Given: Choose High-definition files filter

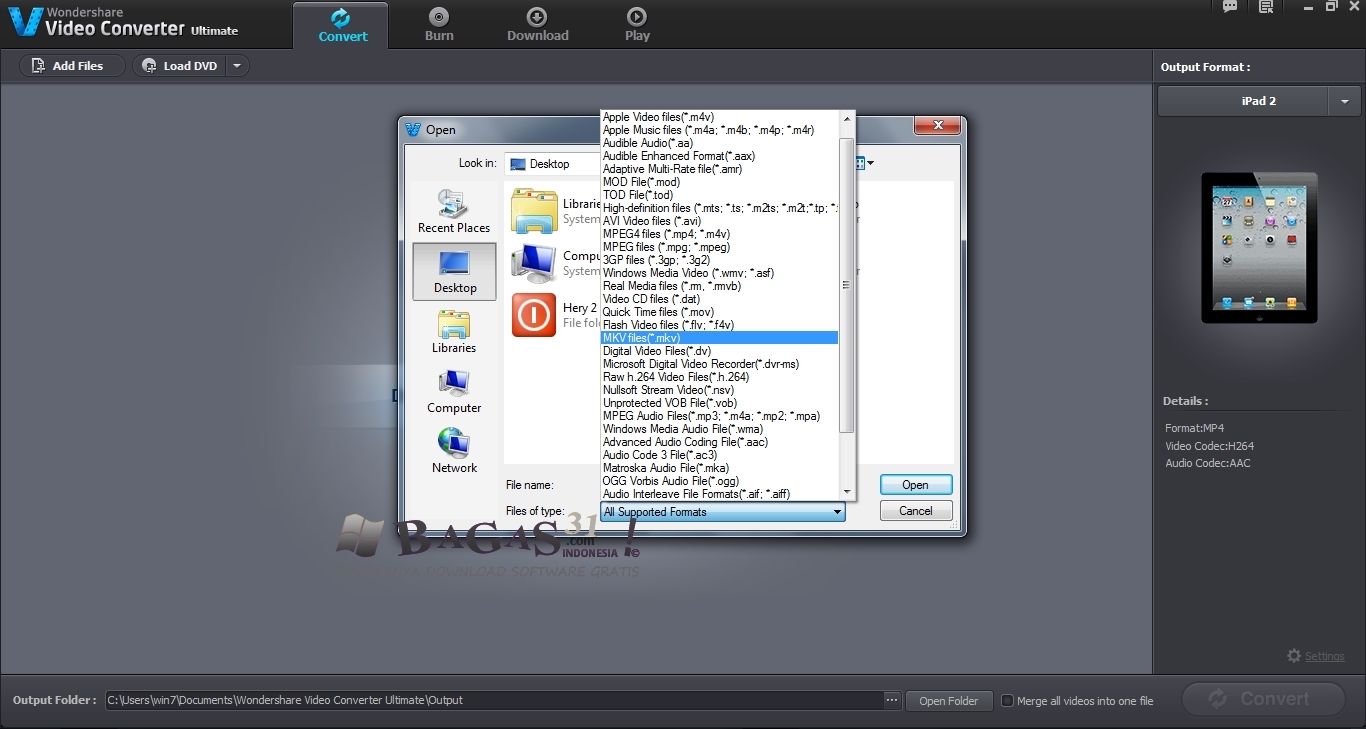Looking at the screenshot, I should pyautogui.click(x=719, y=208).
